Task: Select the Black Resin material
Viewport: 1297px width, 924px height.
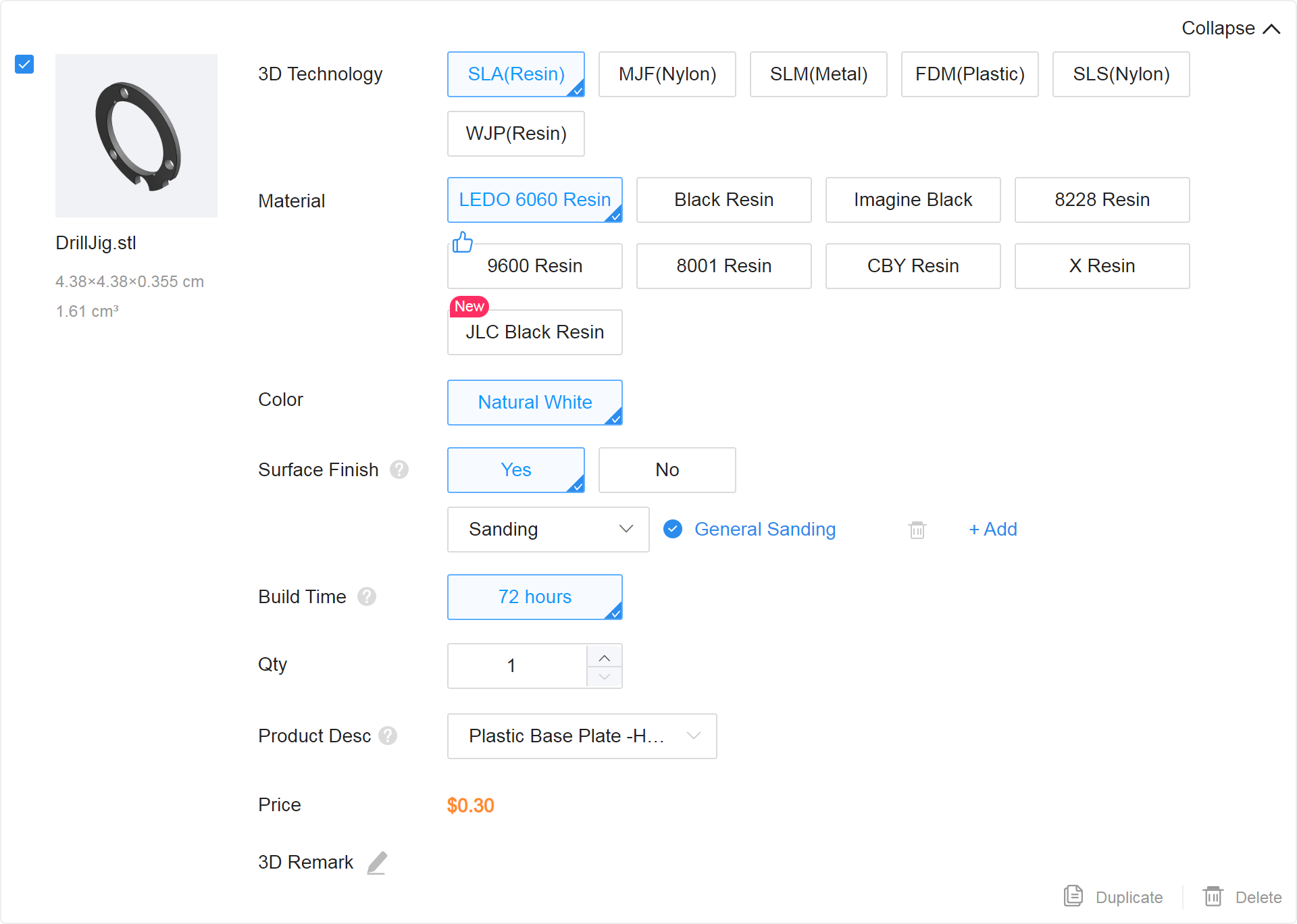Action: click(x=723, y=200)
